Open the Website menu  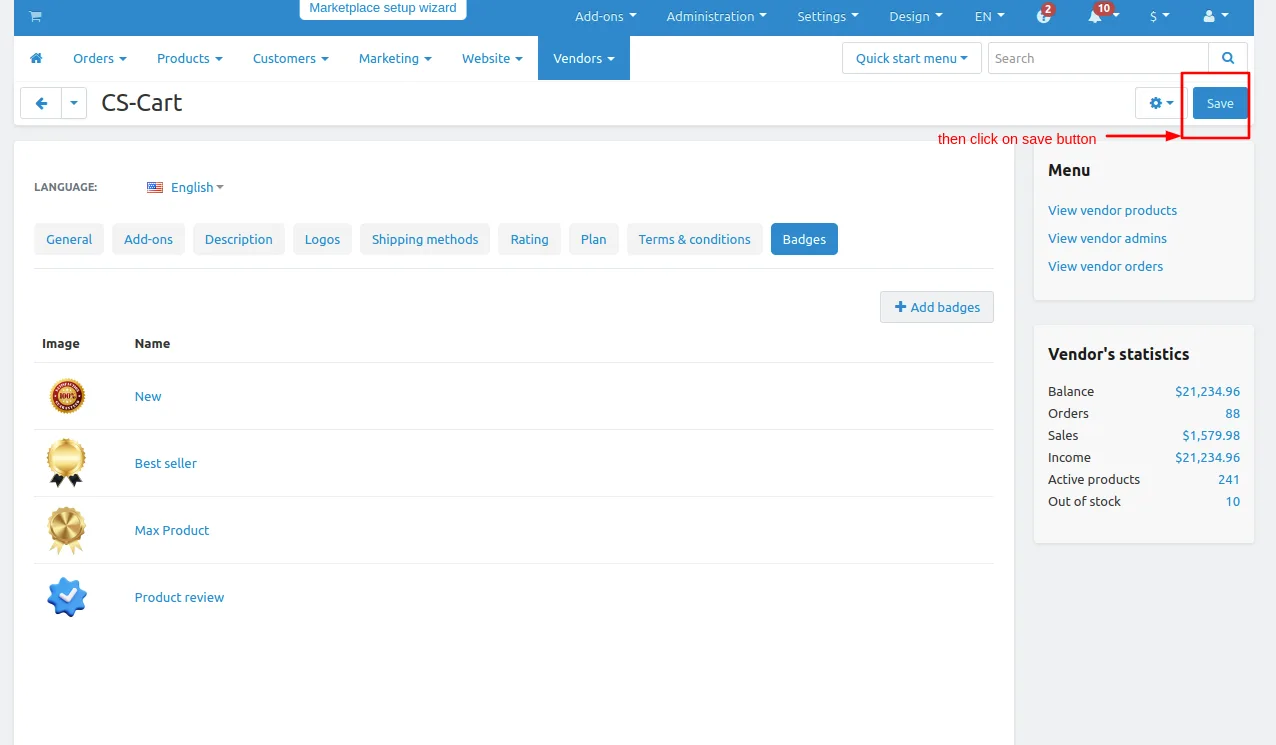pos(492,58)
